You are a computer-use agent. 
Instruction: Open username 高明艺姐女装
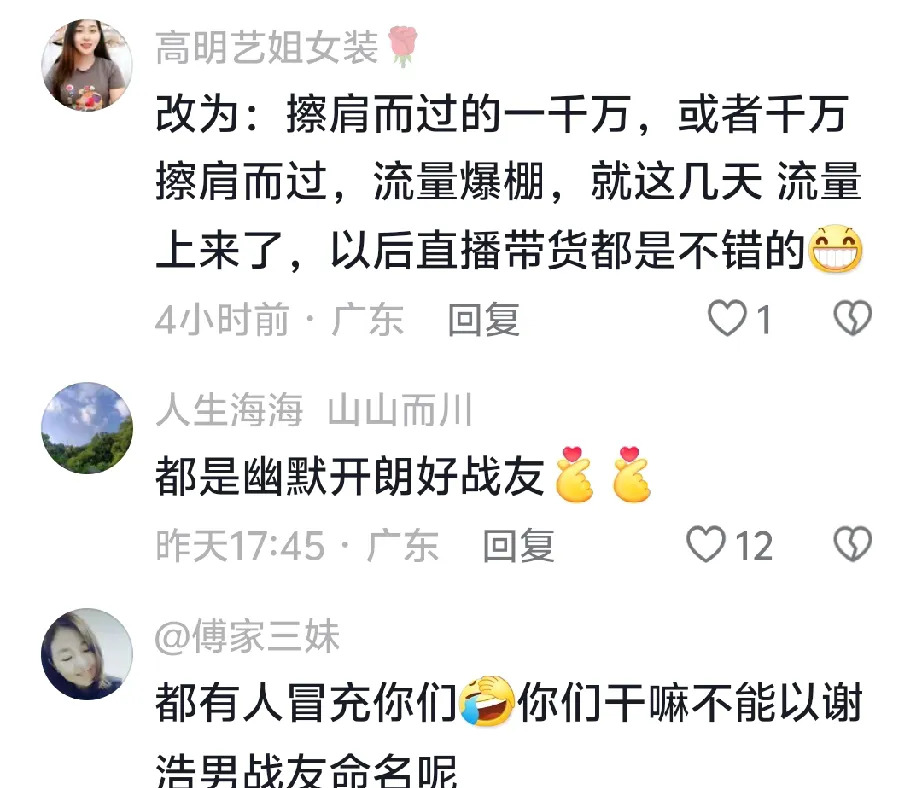click(266, 47)
